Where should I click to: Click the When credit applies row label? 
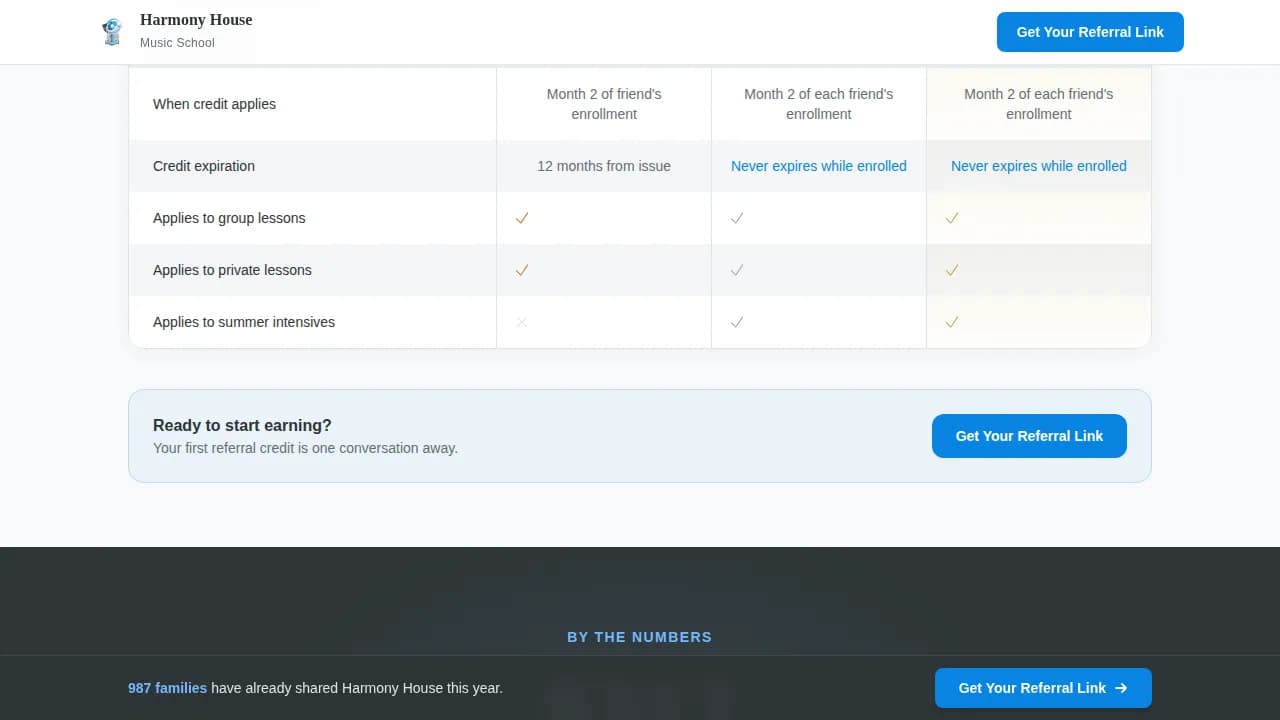point(214,104)
